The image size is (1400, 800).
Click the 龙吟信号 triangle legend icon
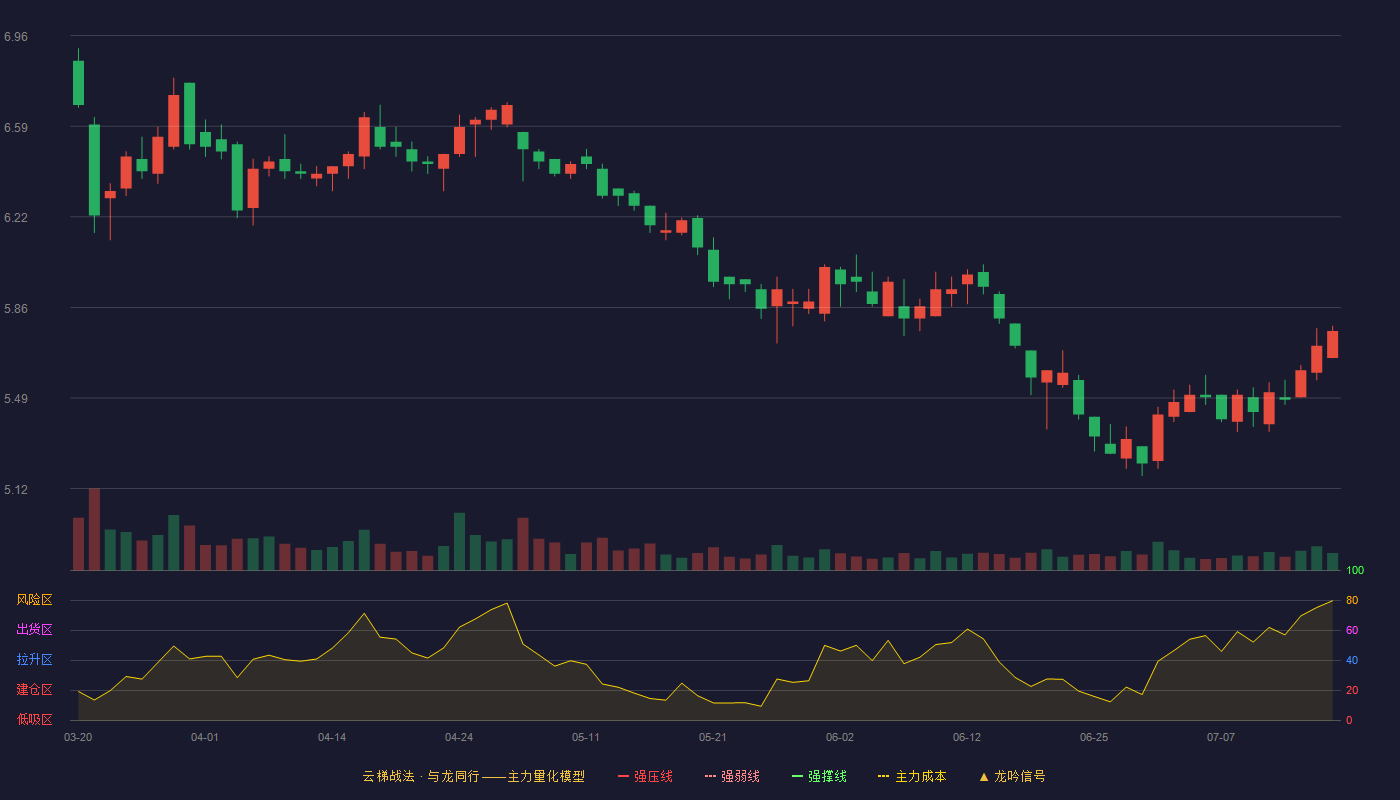(x=984, y=776)
